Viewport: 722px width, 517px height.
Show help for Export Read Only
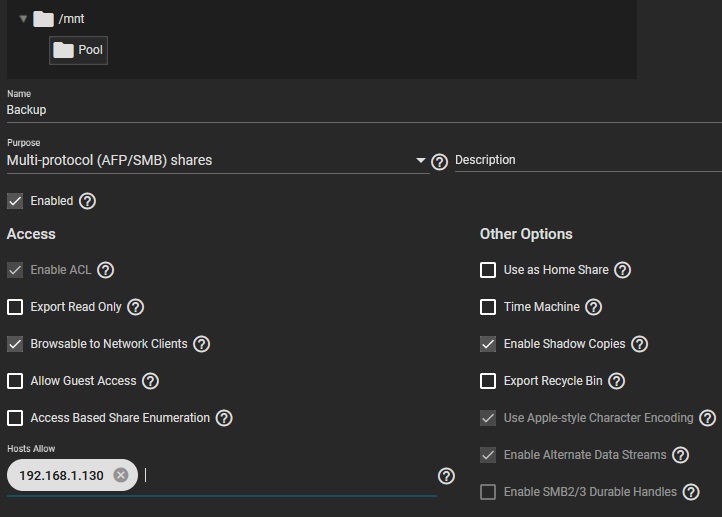[136, 307]
